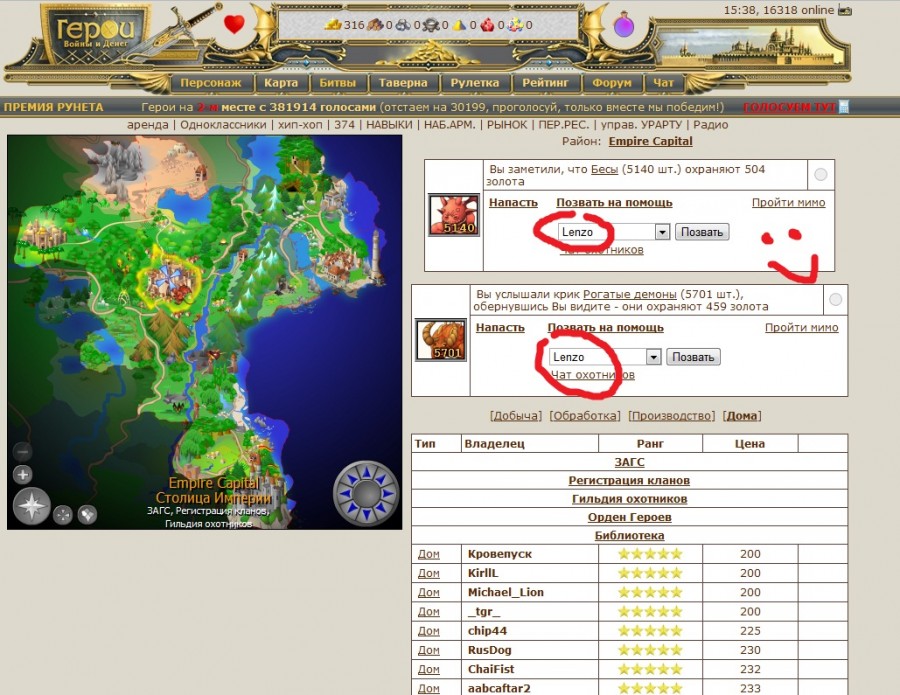900x695 pixels.
Task: Click Позвать button in Рогатые демоны encounter
Action: (693, 357)
